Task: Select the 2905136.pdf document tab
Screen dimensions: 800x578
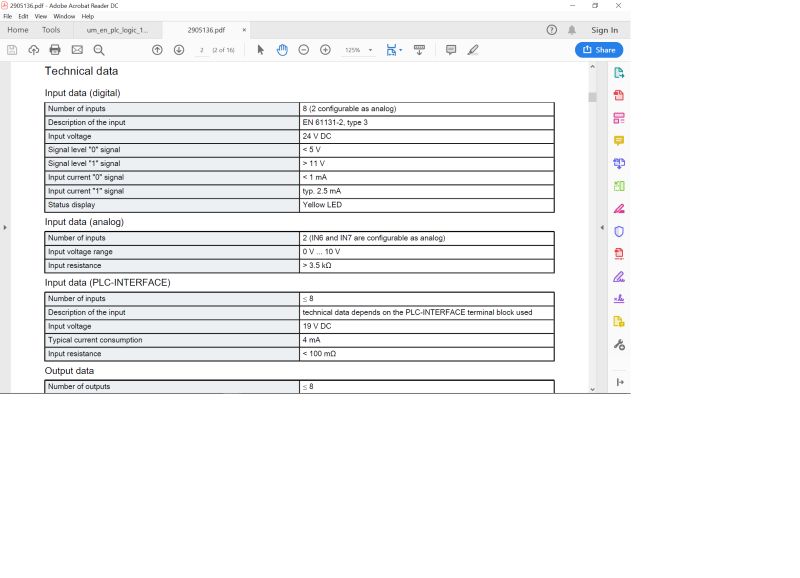Action: (x=206, y=30)
